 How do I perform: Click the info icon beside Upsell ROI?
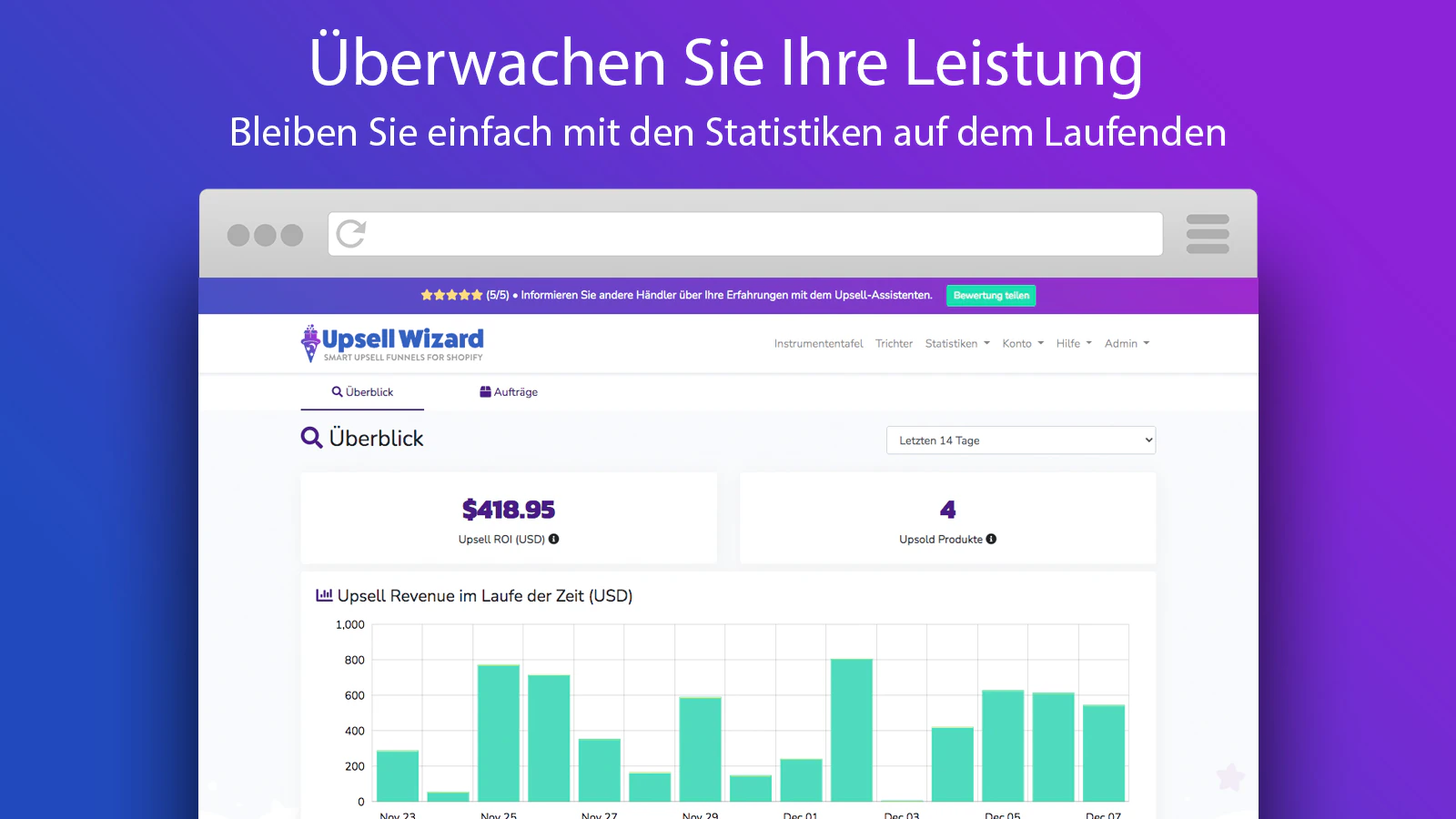click(553, 539)
